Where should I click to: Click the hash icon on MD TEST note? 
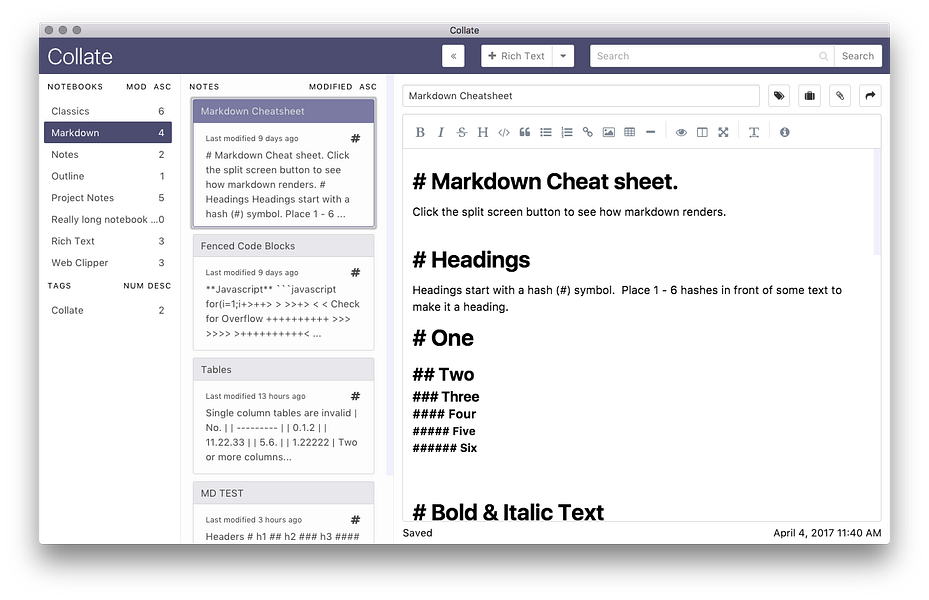(x=355, y=519)
